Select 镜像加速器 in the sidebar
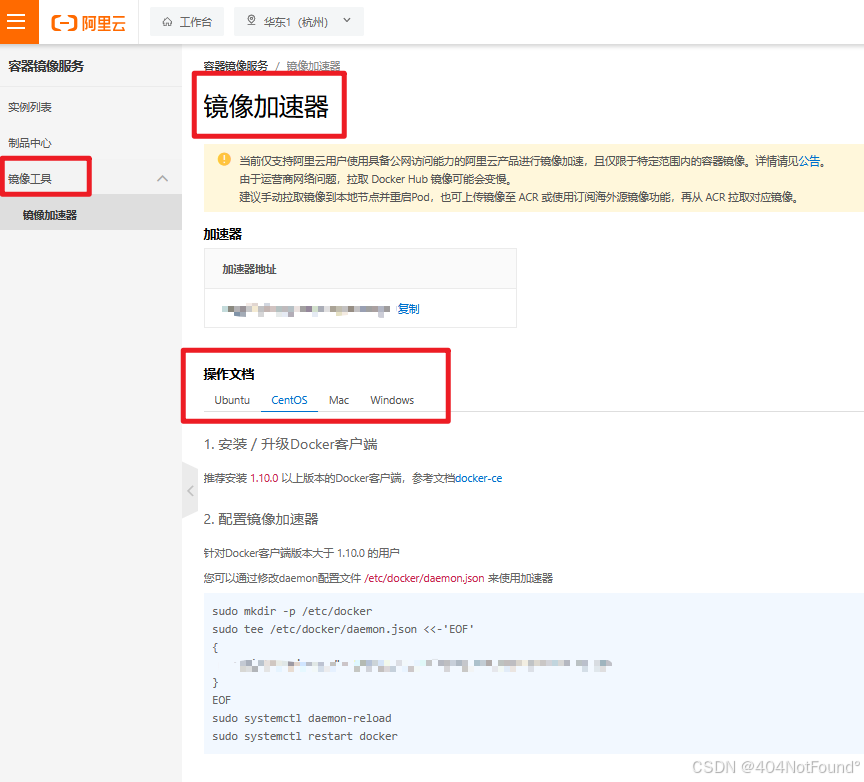This screenshot has width=864, height=782. pyautogui.click(x=50, y=212)
